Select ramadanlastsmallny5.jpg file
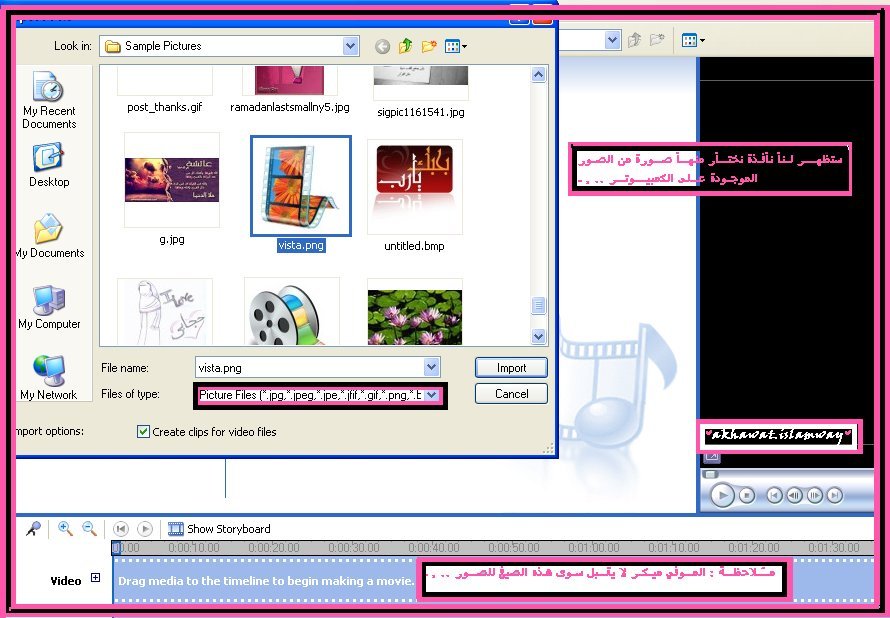Image resolution: width=890 pixels, height=618 pixels. coord(289,107)
